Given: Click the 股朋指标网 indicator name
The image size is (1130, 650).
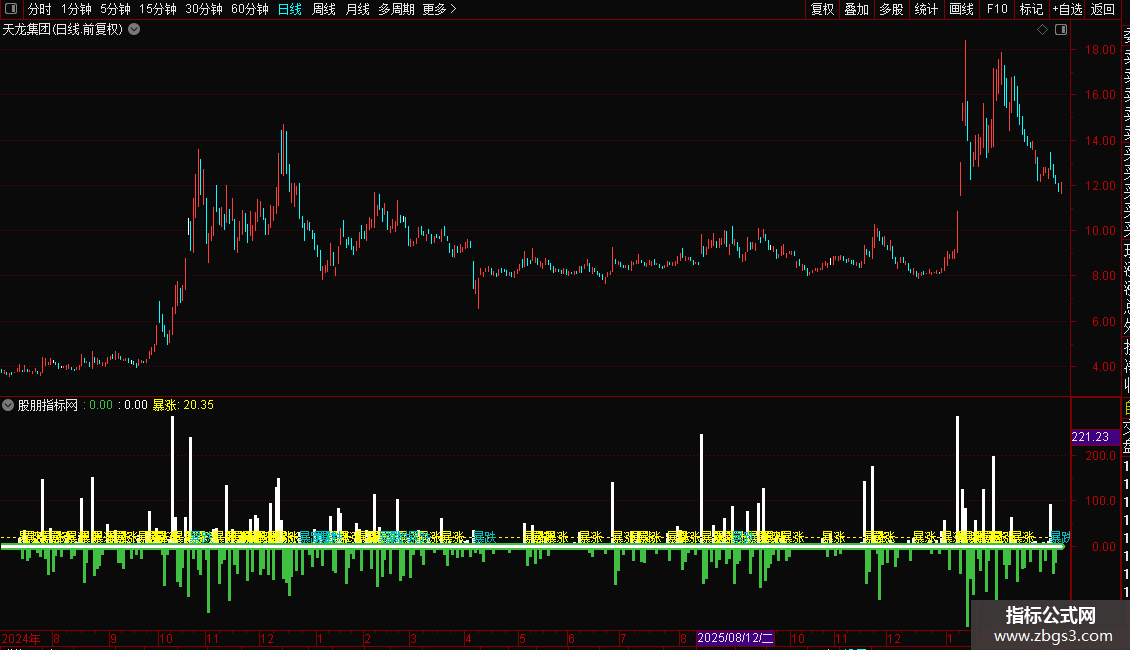Looking at the screenshot, I should (x=48, y=405).
